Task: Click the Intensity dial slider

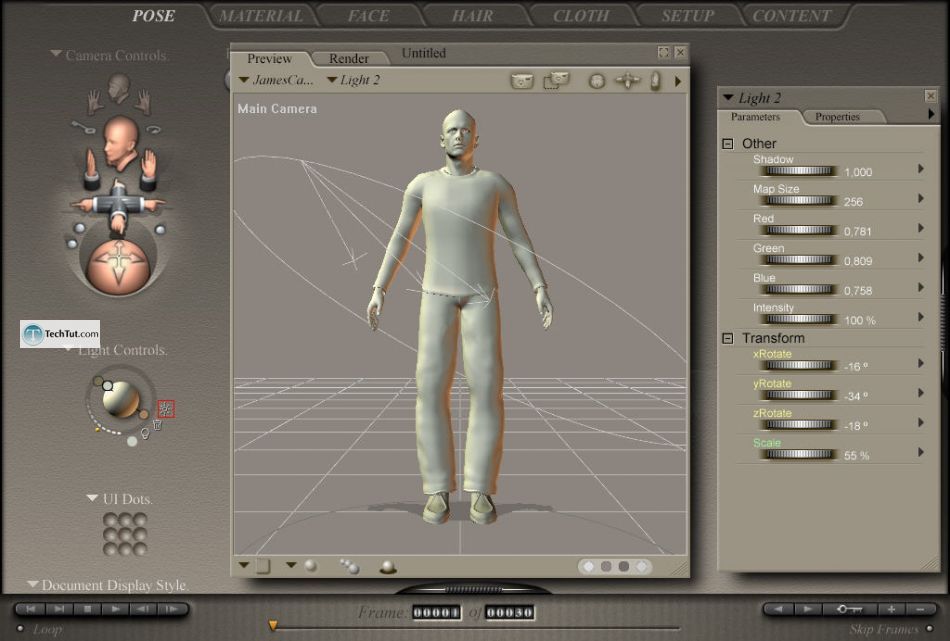Action: coord(798,320)
